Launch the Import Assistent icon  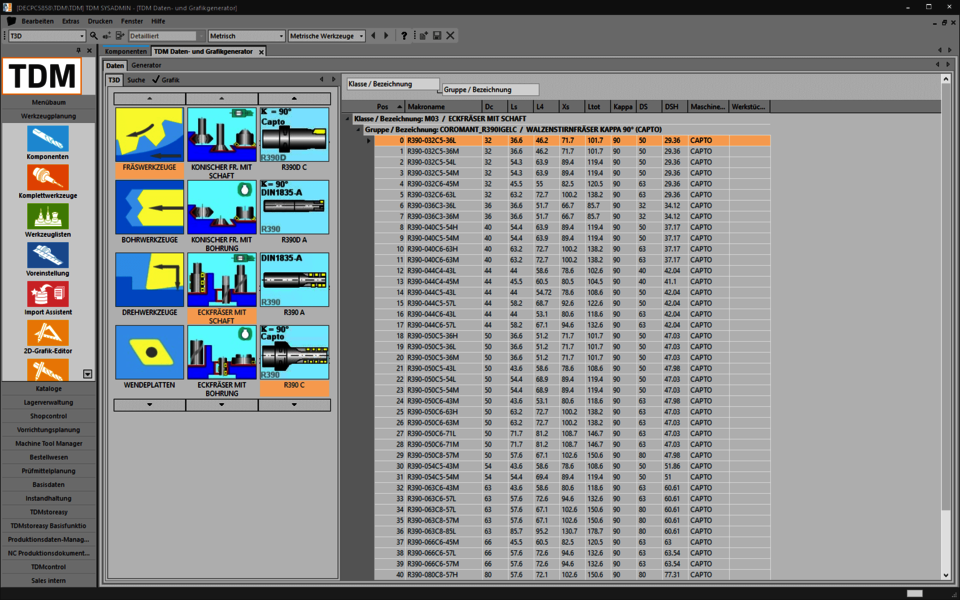(x=48, y=294)
